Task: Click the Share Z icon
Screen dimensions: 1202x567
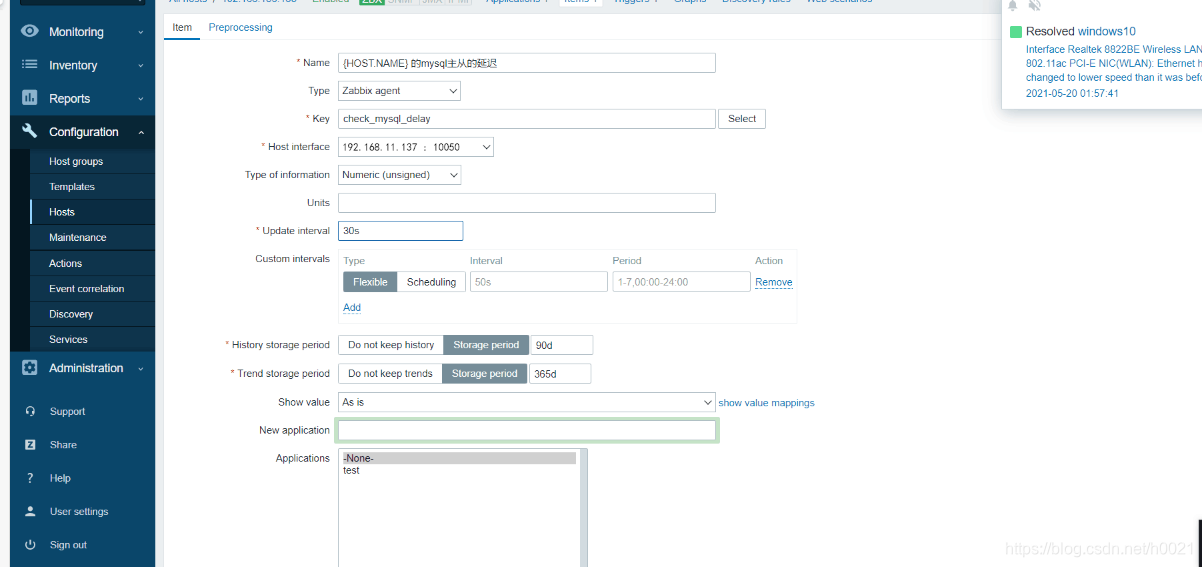Action: pos(30,444)
